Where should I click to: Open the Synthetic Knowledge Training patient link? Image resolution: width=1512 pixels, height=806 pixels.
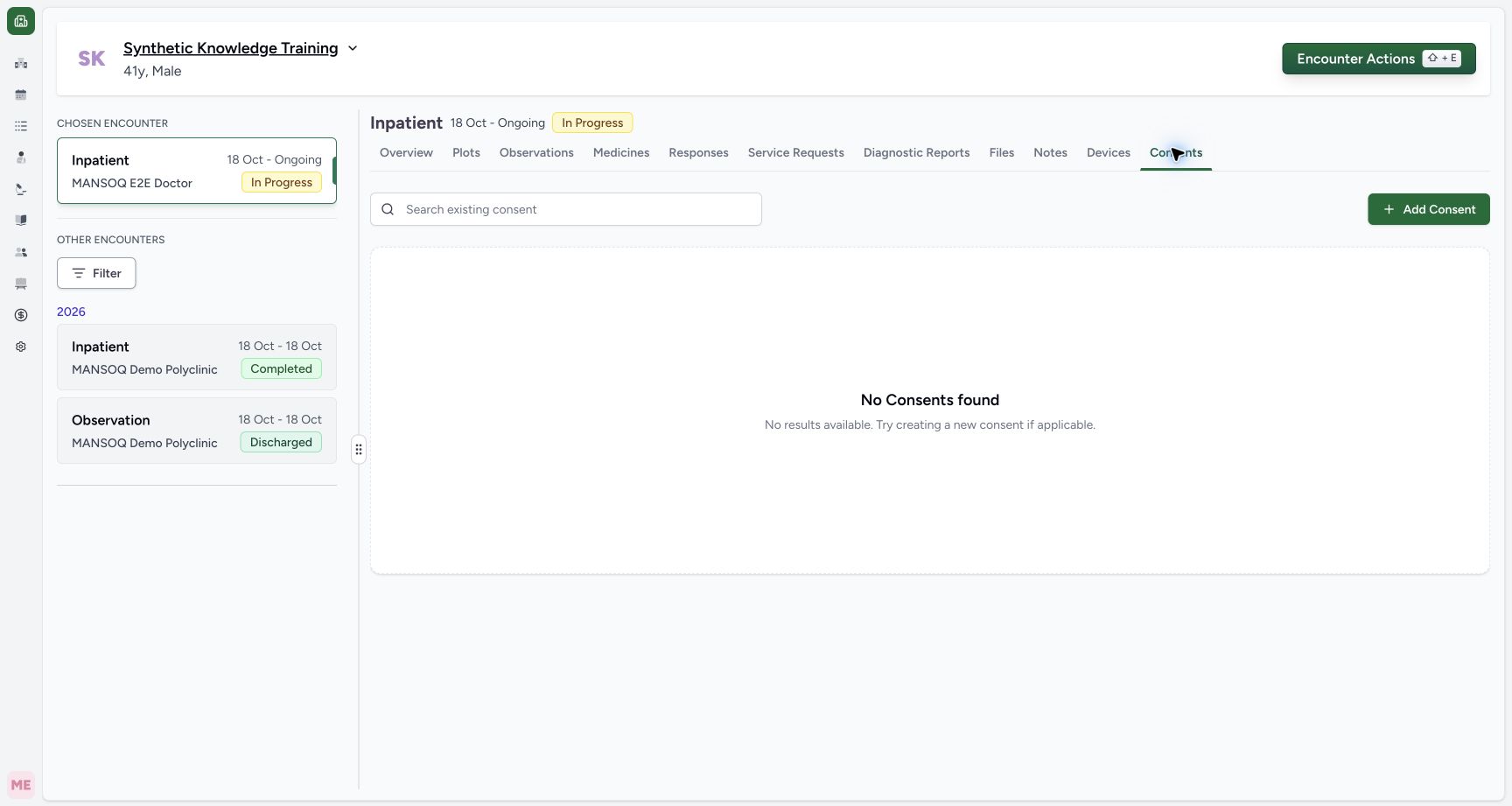pos(230,48)
